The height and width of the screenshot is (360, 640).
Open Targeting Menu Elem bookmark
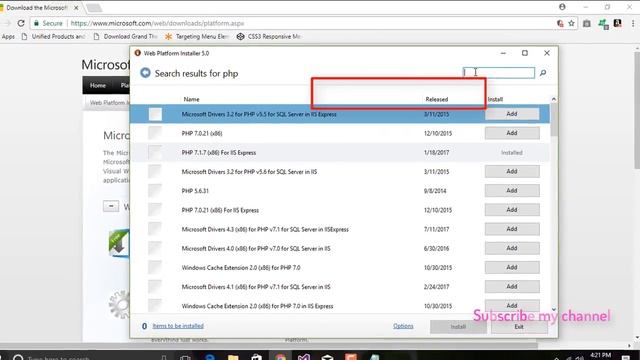tap(197, 36)
